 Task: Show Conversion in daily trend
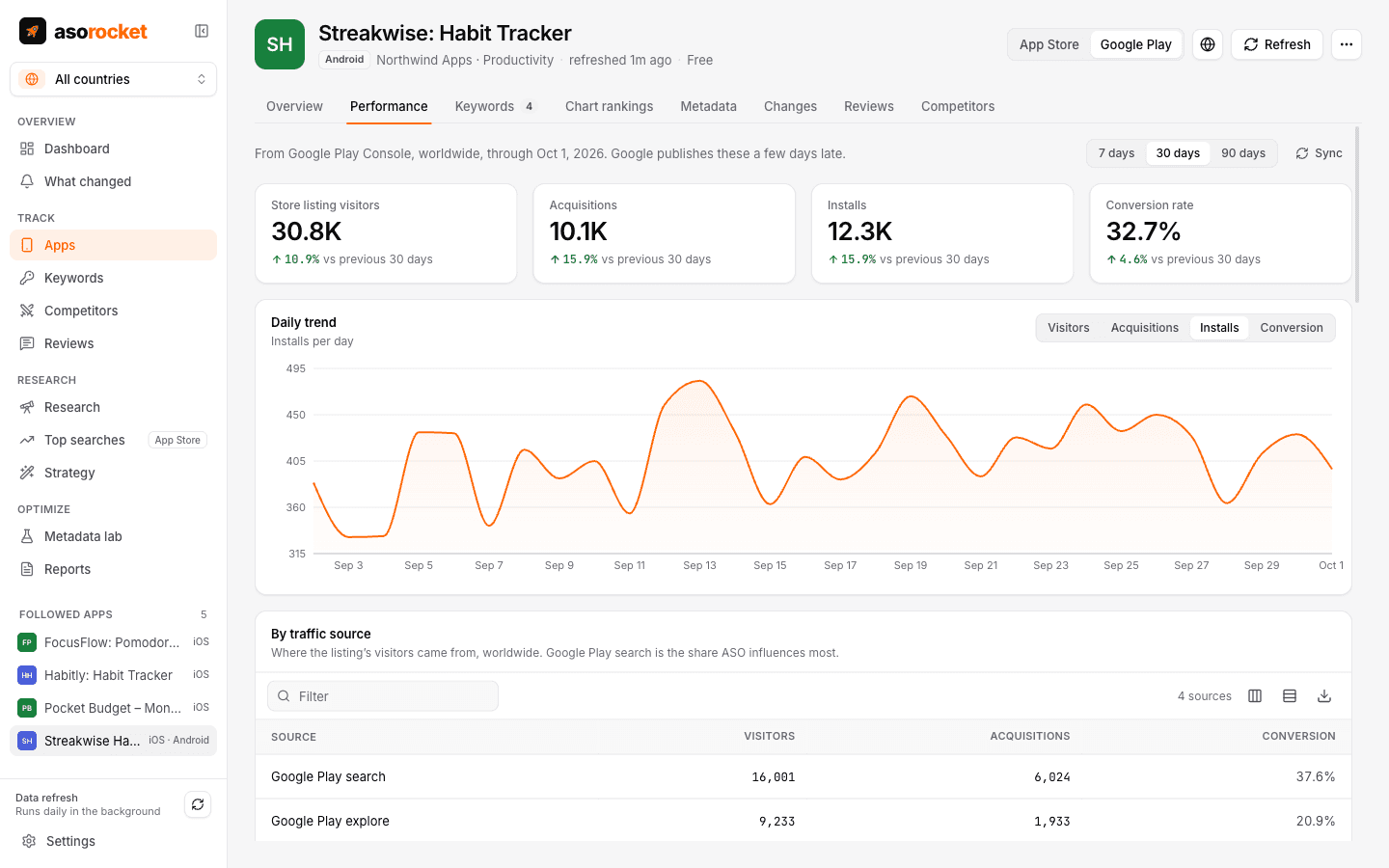point(1292,328)
